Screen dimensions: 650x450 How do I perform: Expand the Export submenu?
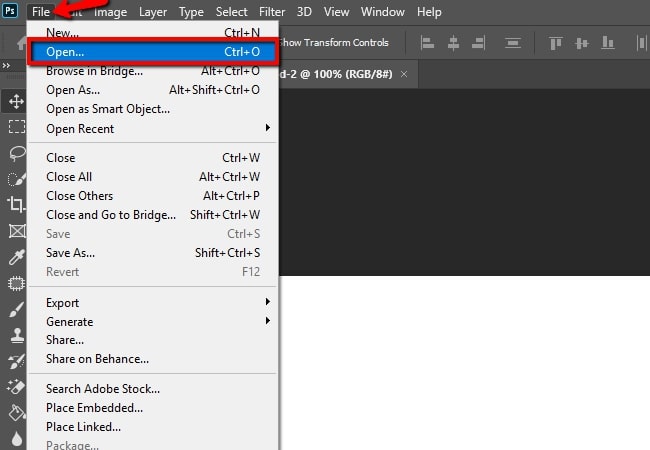pos(153,302)
